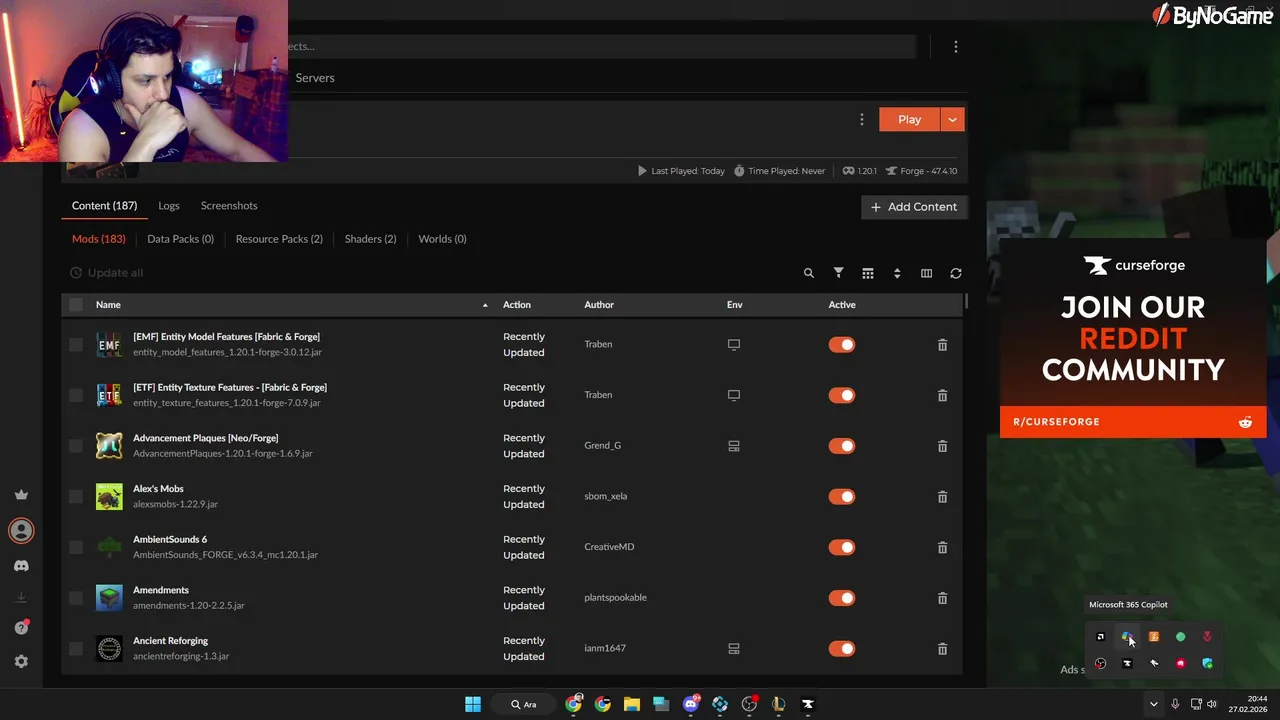Open File Explorer from taskbar
Screen dimensions: 1280x720
click(x=632, y=704)
